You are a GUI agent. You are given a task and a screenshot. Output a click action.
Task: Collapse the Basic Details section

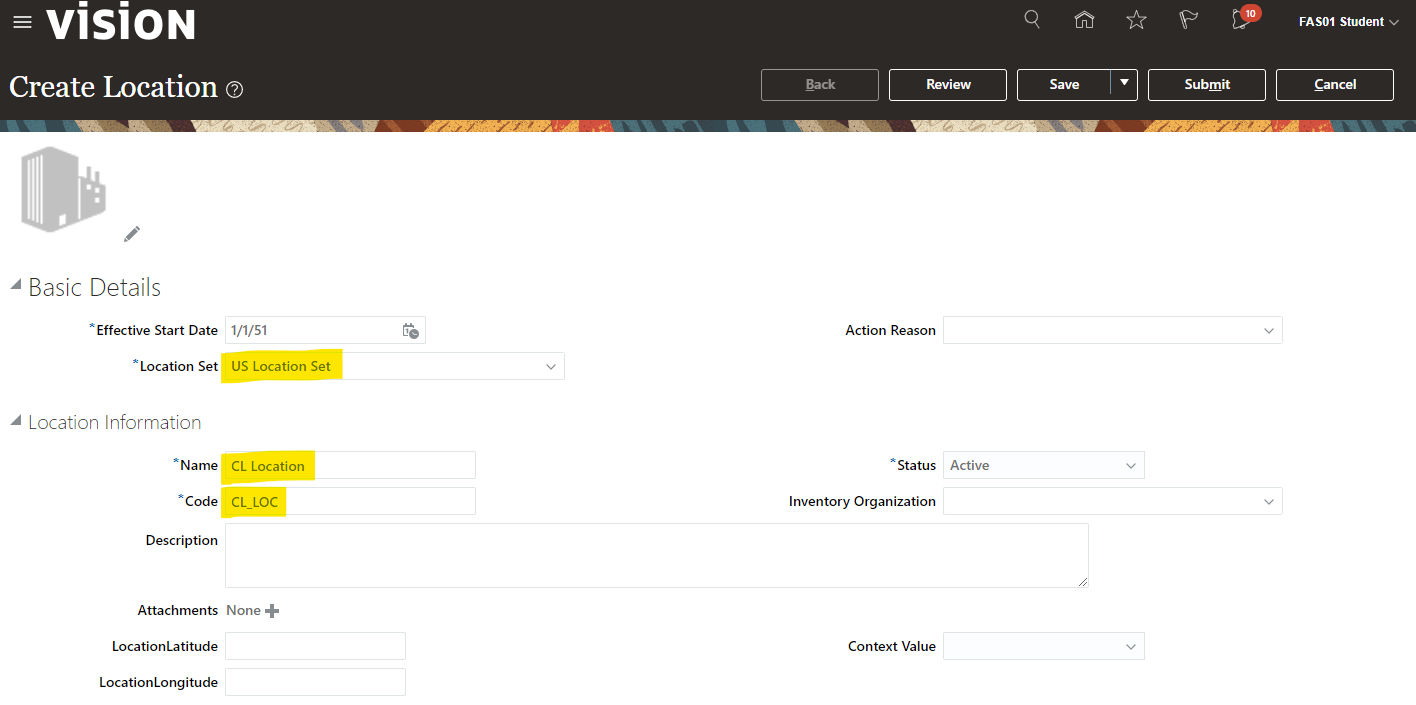click(15, 286)
